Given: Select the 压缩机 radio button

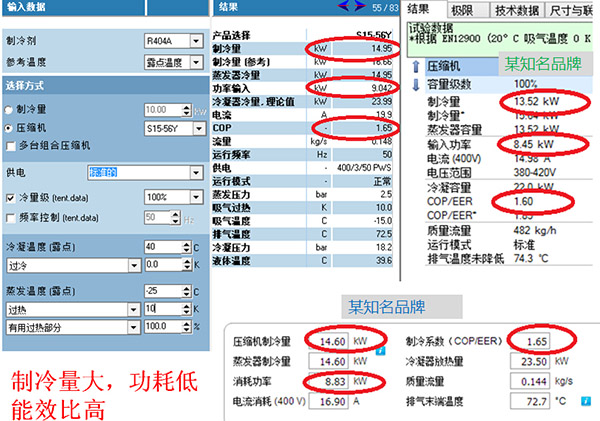Looking at the screenshot, I should 10,128.
